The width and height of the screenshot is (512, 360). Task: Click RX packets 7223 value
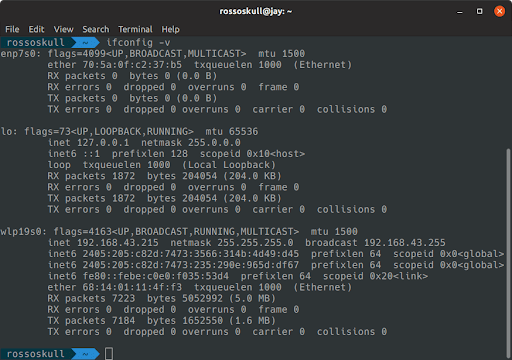(123, 298)
